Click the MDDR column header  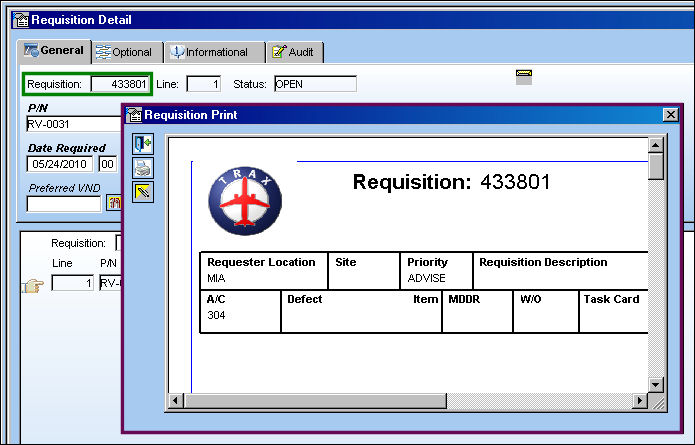[x=464, y=299]
